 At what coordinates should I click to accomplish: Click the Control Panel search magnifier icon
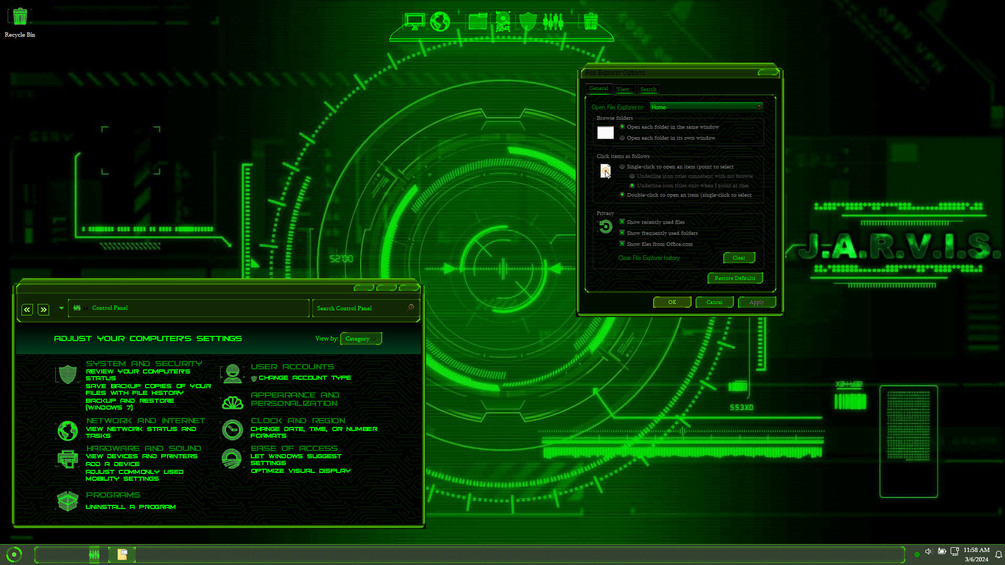click(411, 307)
